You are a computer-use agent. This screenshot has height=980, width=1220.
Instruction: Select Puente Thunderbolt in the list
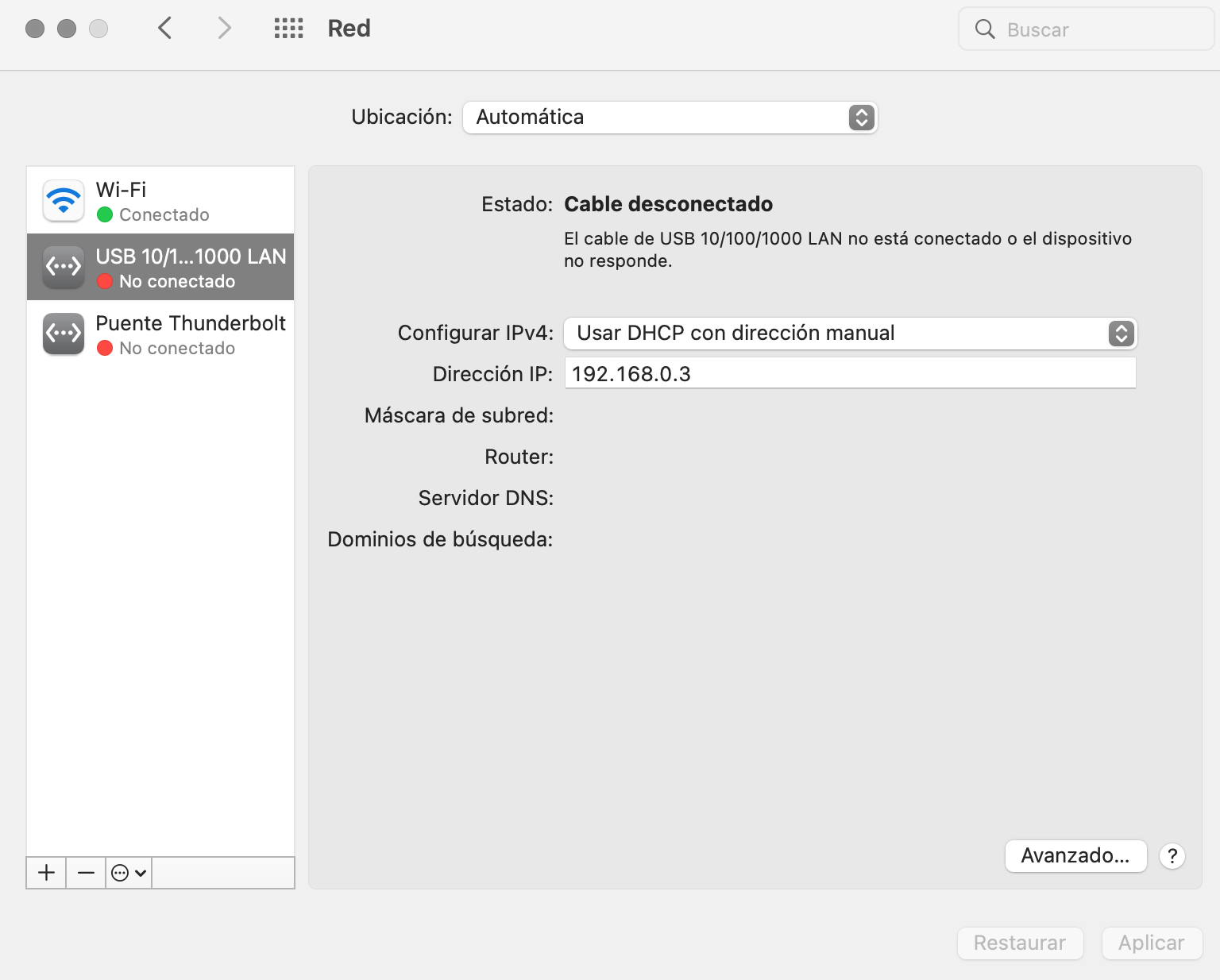tap(190, 334)
